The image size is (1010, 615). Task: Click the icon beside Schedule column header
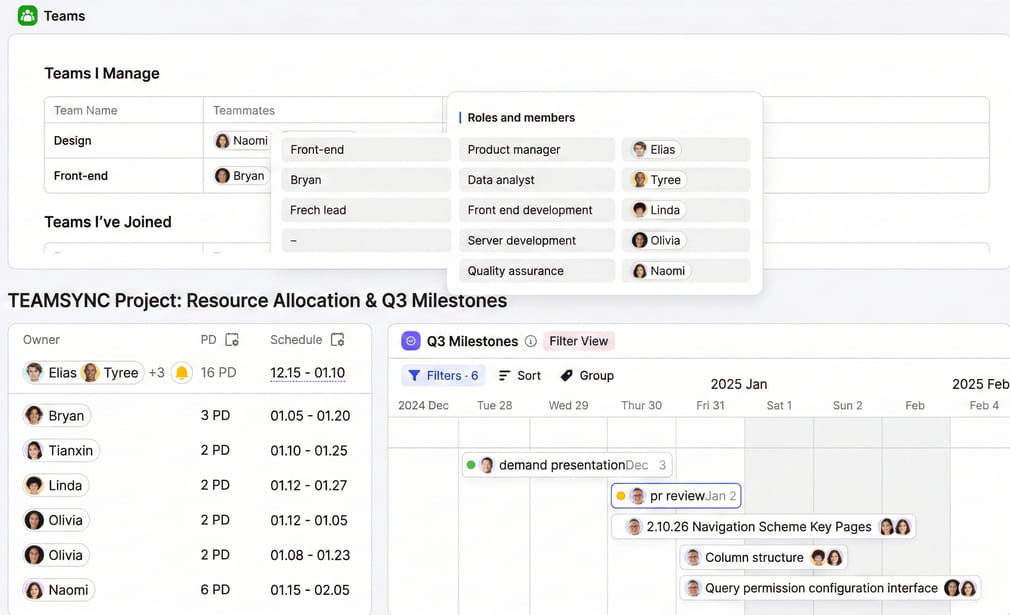click(337, 340)
